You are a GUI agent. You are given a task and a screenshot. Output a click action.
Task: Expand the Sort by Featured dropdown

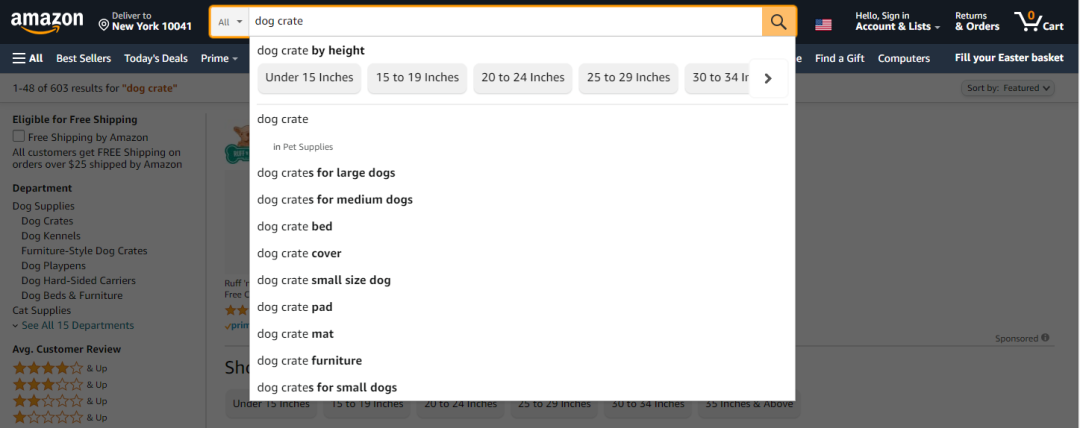(1009, 88)
